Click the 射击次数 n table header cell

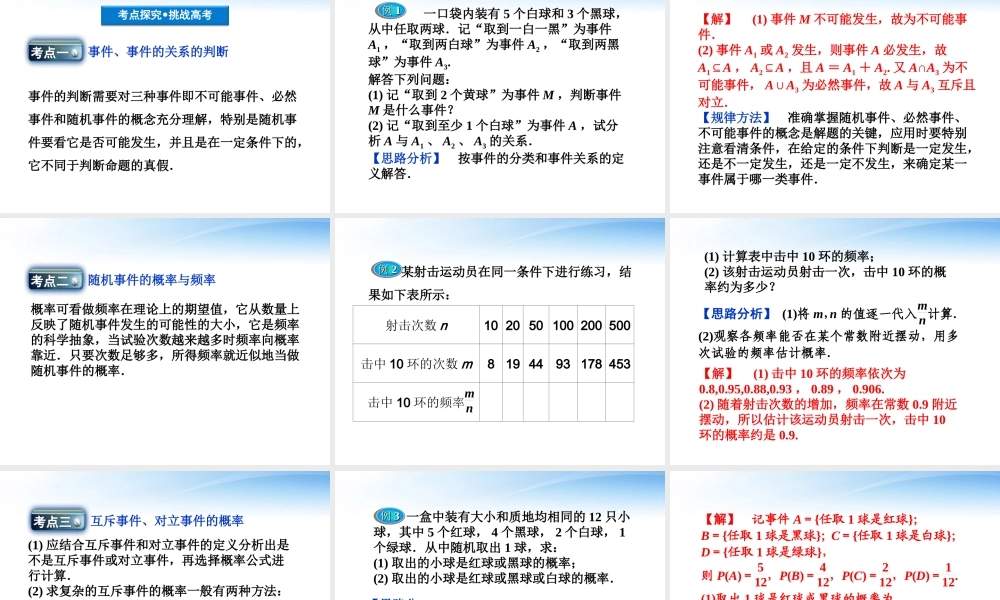416,325
